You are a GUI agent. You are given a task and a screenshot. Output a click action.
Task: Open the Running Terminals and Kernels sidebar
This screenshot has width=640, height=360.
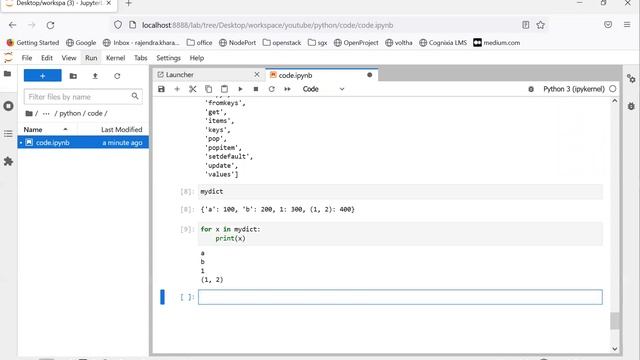8,106
